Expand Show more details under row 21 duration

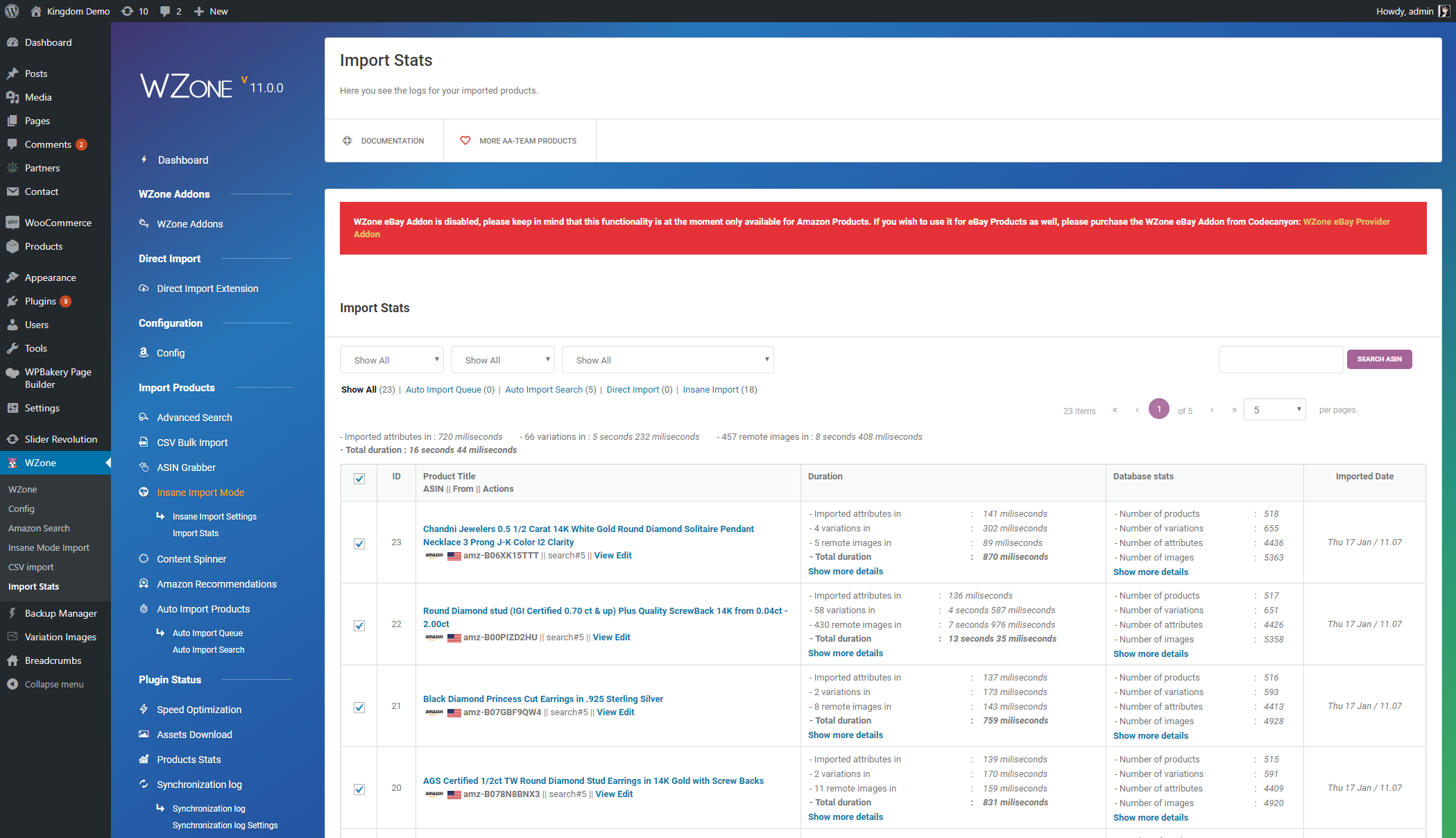coord(846,735)
